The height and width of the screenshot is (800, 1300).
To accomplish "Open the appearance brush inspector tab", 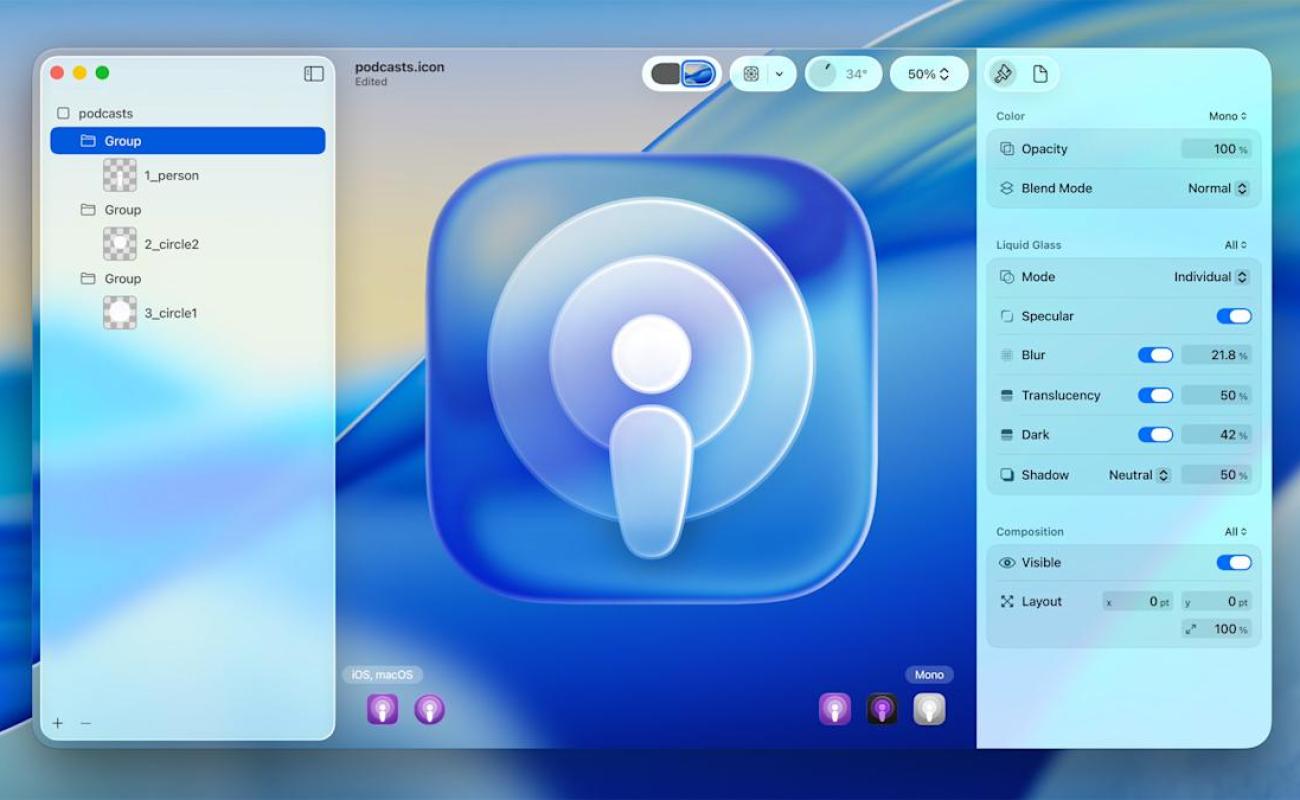I will point(1003,74).
